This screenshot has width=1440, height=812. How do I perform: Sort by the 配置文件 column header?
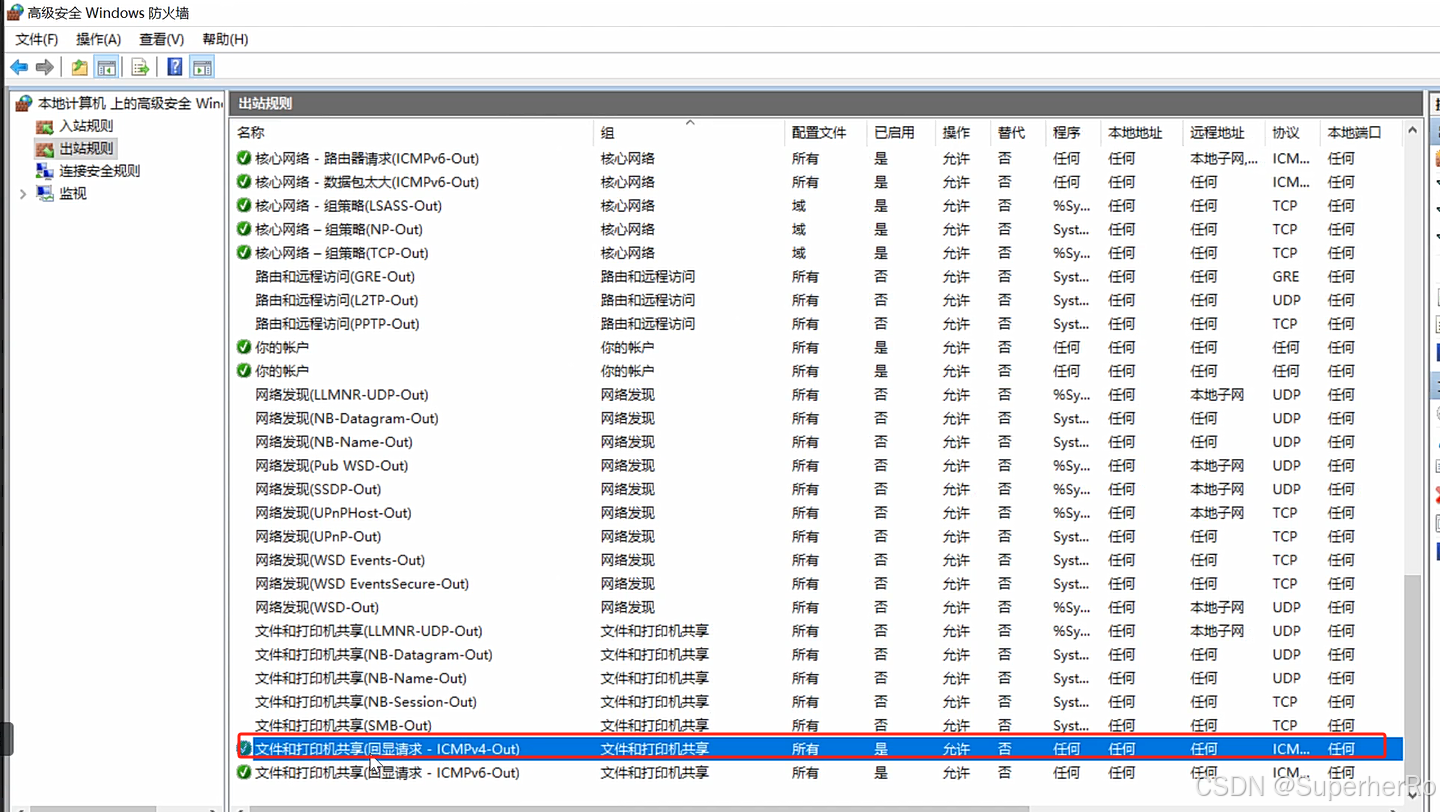click(826, 132)
